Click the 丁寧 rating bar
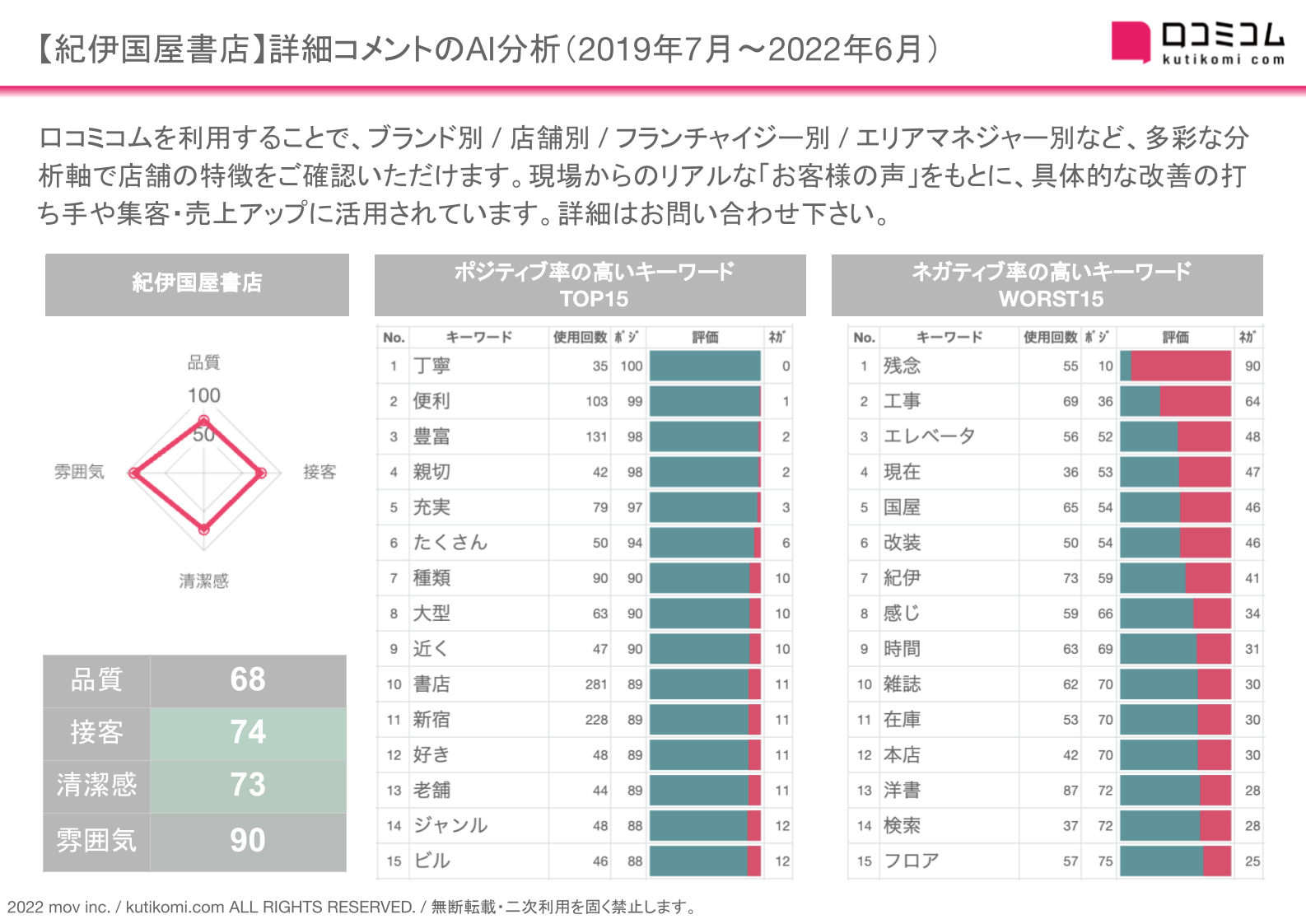Viewport: 1306px width, 924px height. [x=705, y=366]
